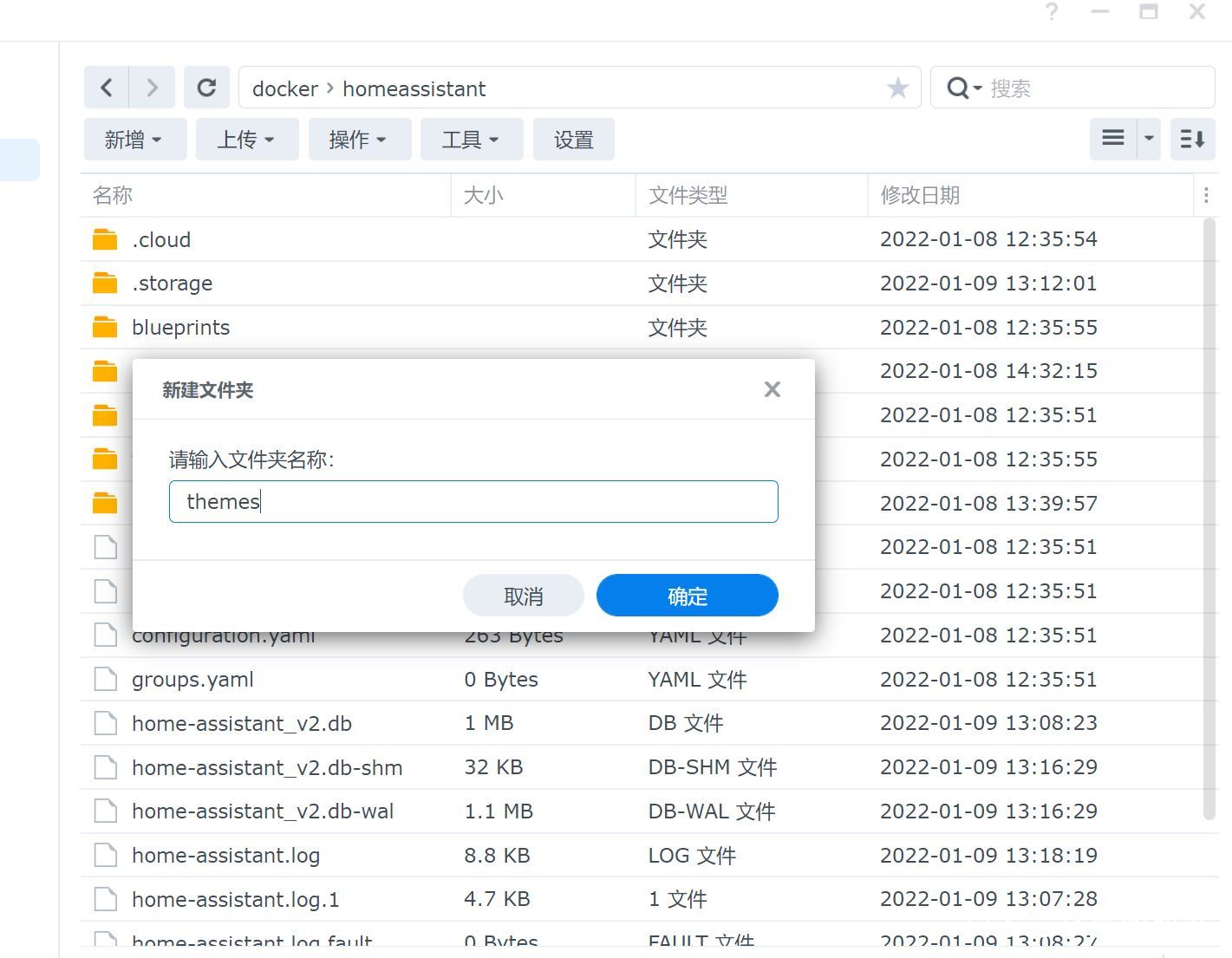Select the .storage folder icon

(x=105, y=283)
